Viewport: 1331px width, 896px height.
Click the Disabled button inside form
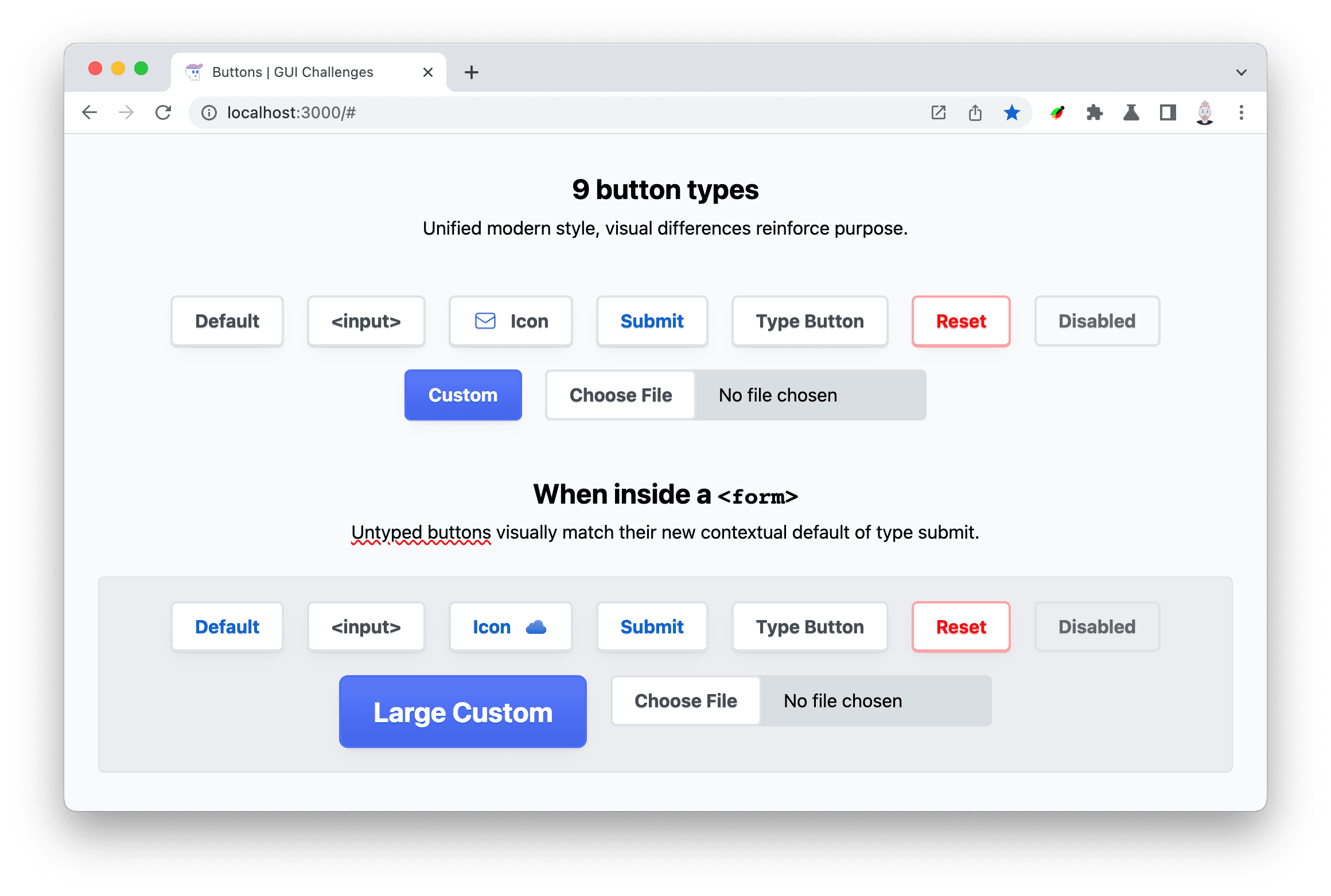click(1097, 626)
